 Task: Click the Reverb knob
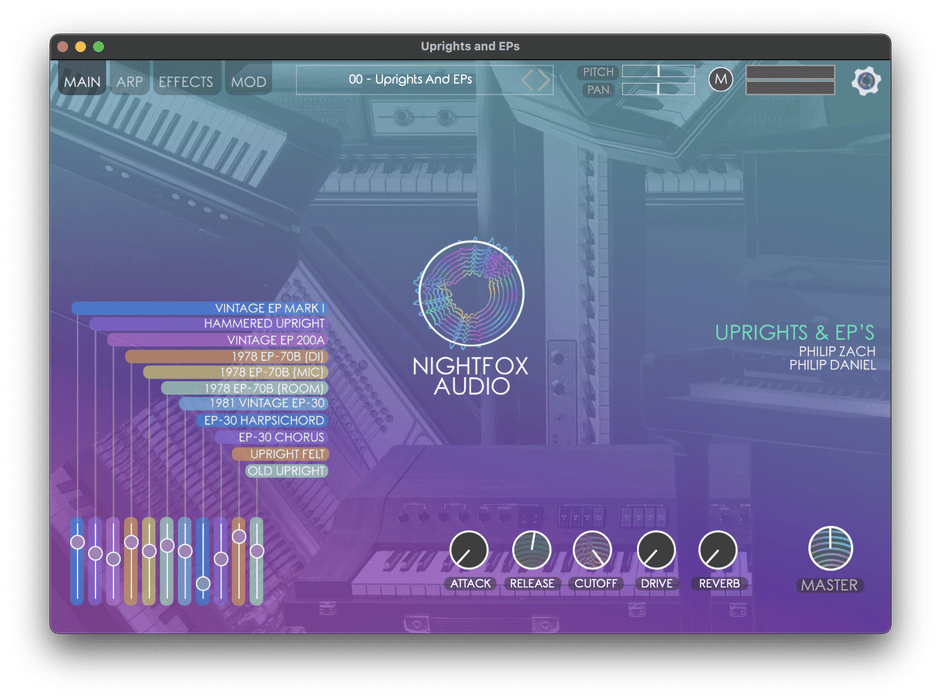point(718,550)
